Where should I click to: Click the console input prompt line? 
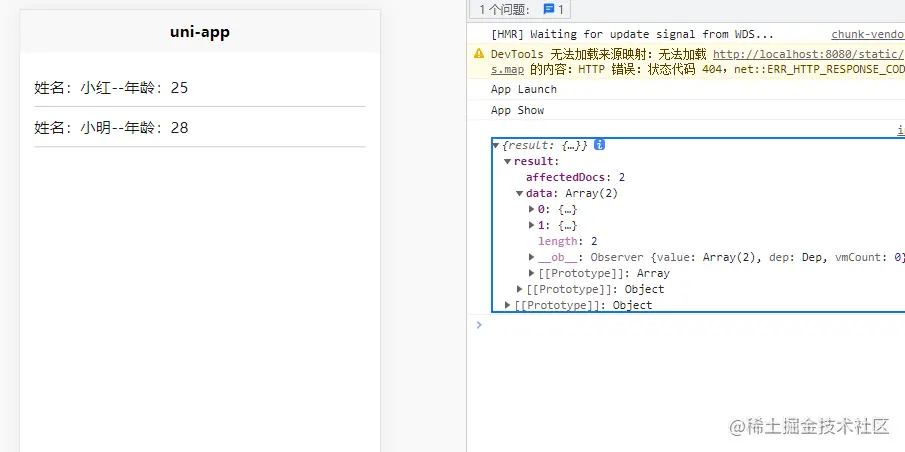pos(686,324)
